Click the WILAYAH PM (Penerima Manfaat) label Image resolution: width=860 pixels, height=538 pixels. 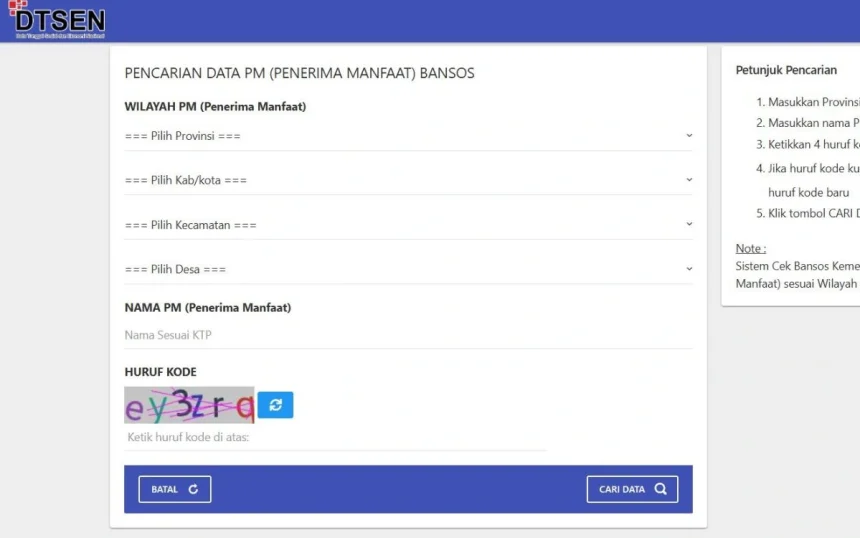215,106
